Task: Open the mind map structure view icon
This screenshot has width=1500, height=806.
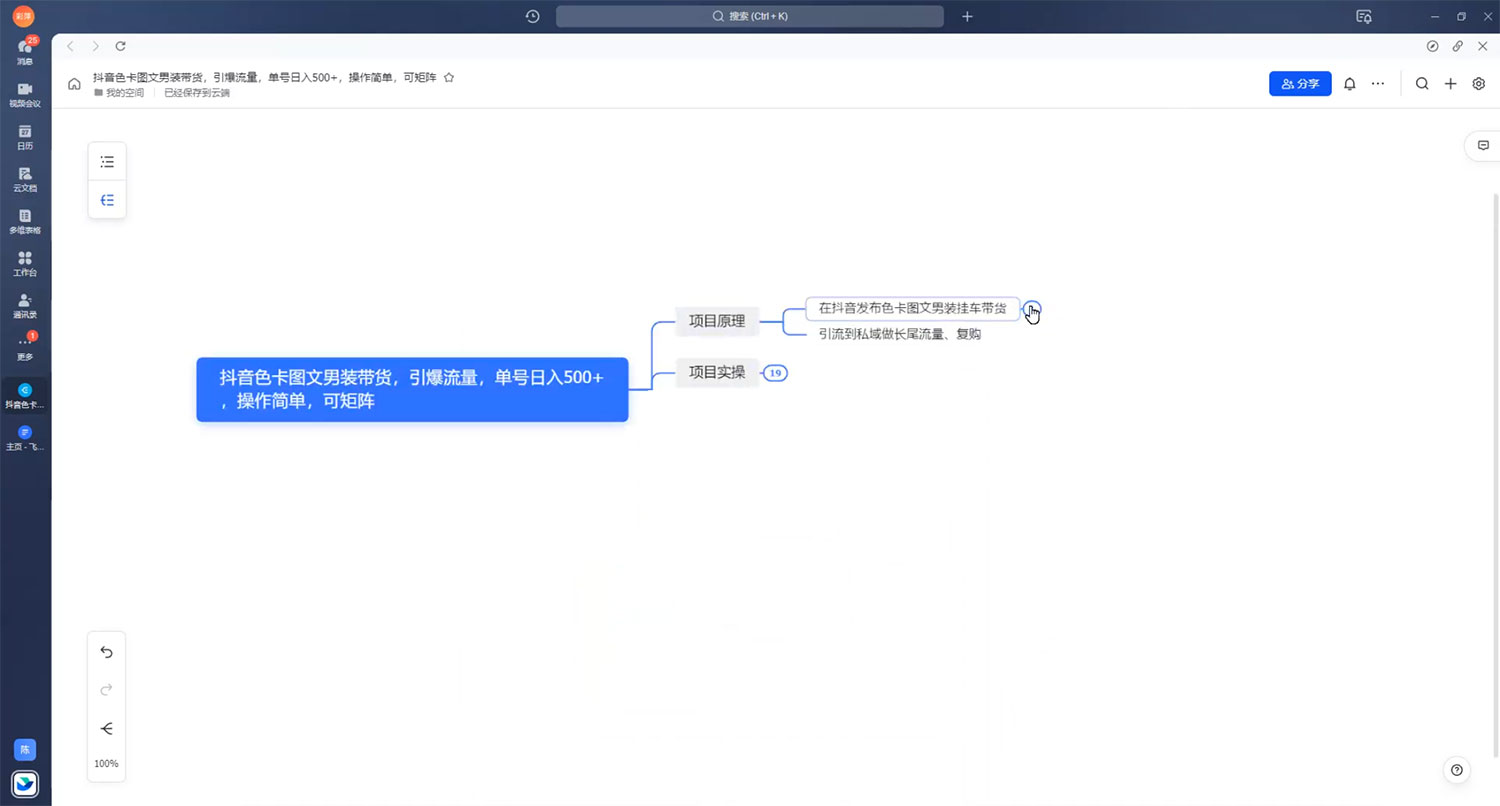Action: 107,199
